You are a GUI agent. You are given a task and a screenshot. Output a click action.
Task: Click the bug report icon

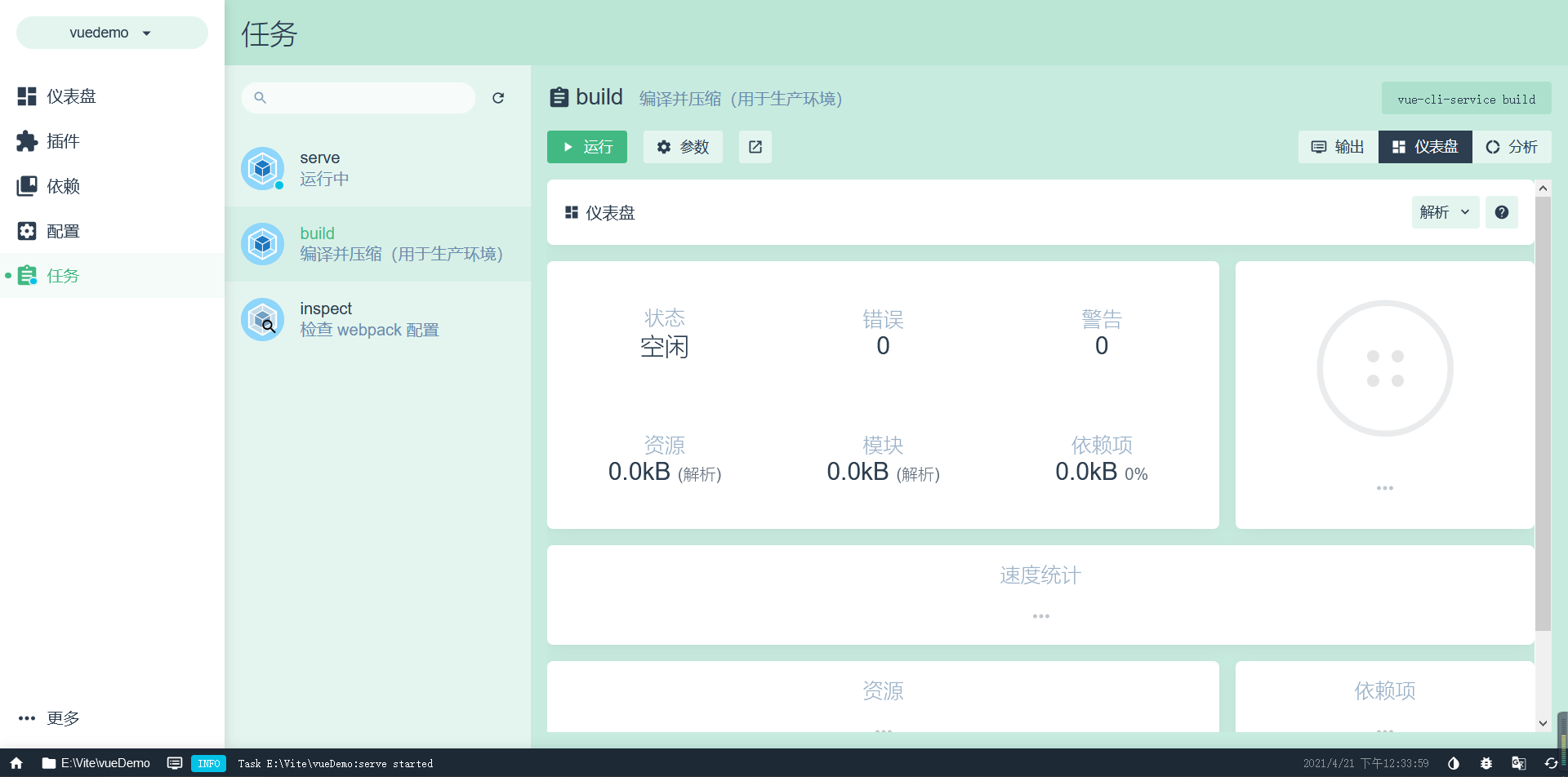(1486, 763)
